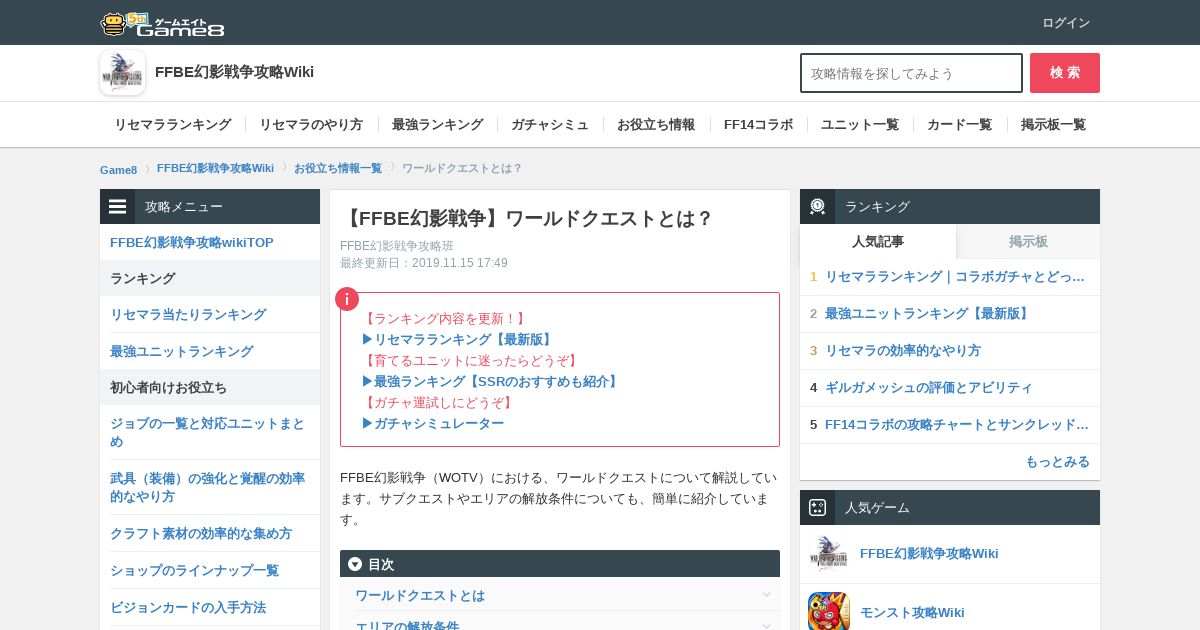Click the 攻略情報を探してみよう search field
The width and height of the screenshot is (1200, 630).
tap(911, 73)
